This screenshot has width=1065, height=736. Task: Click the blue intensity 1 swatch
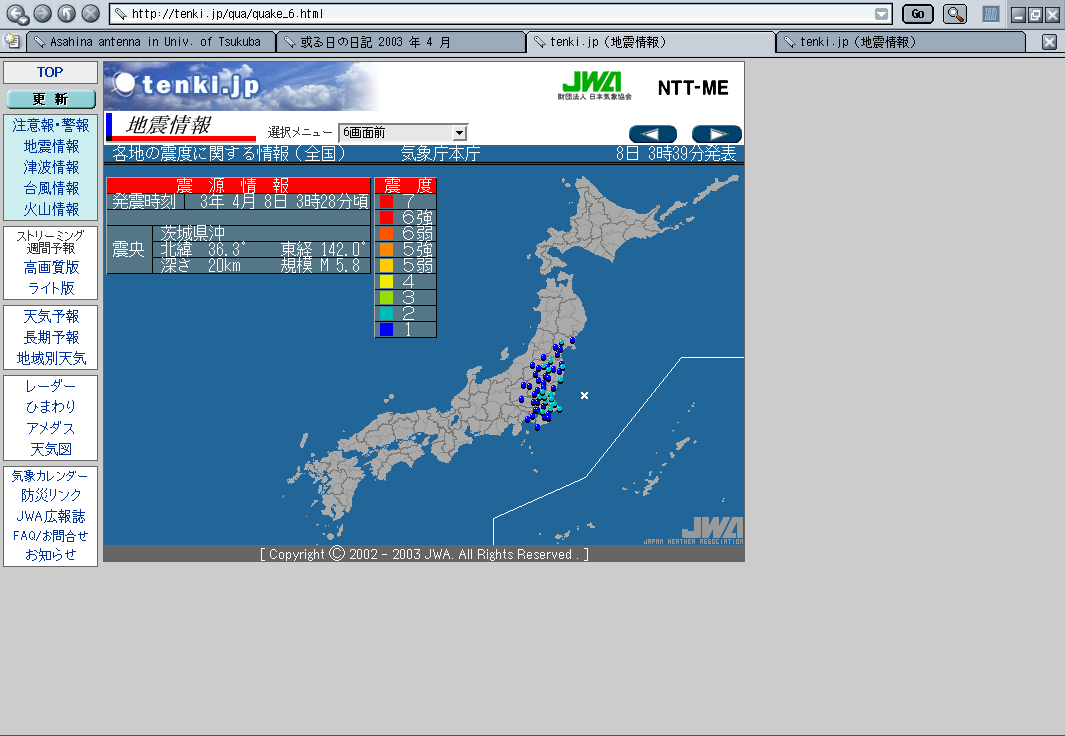[386, 329]
